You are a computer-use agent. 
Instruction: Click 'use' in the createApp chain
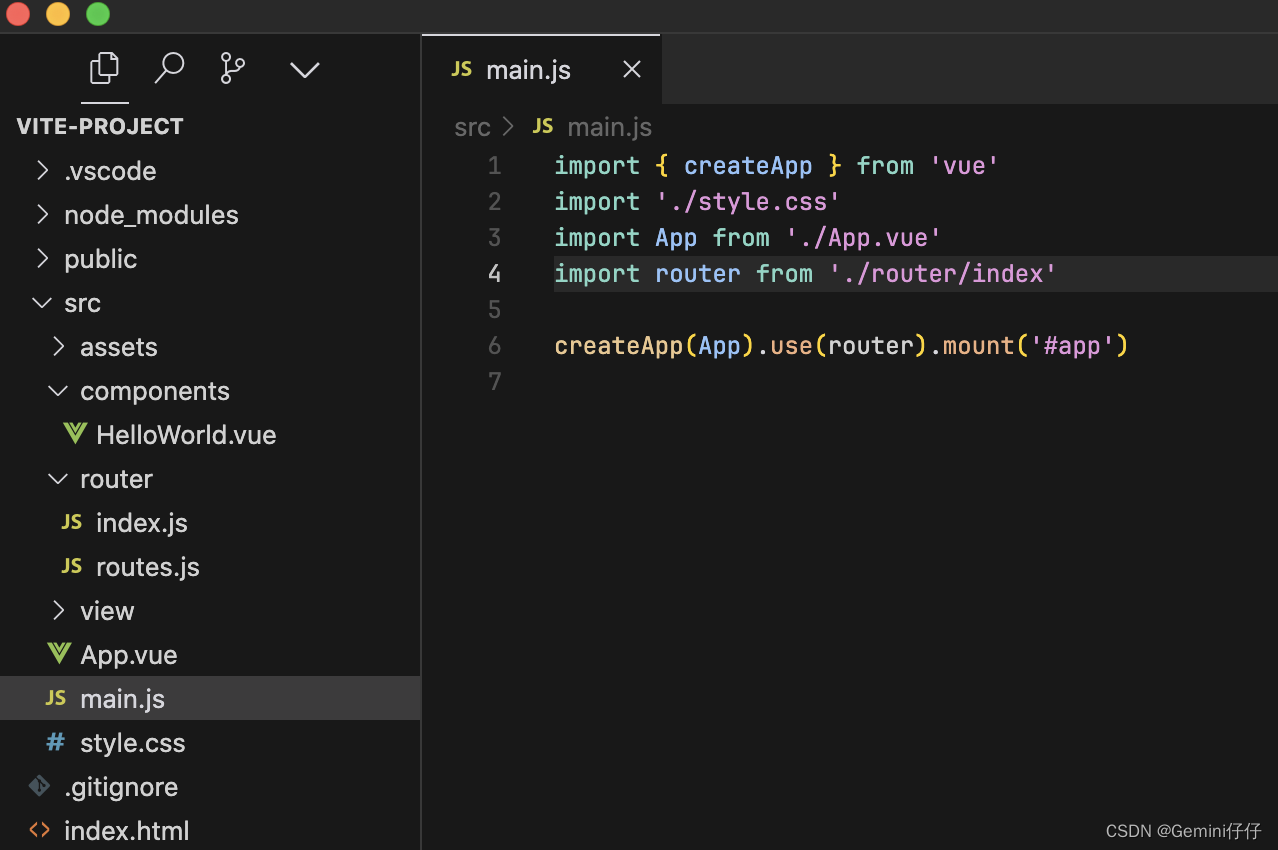coord(791,345)
